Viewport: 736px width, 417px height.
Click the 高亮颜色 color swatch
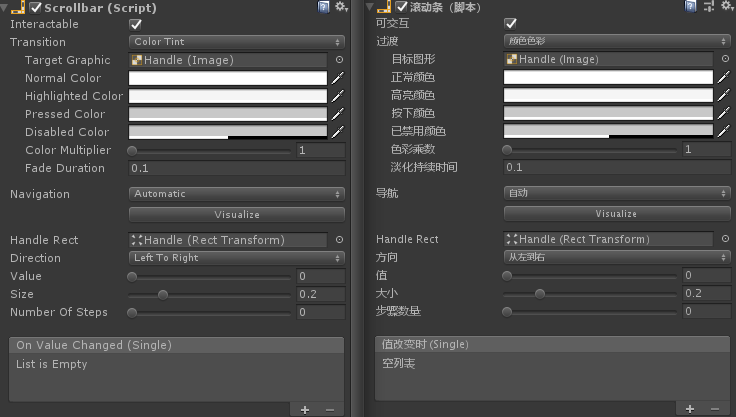coord(608,95)
